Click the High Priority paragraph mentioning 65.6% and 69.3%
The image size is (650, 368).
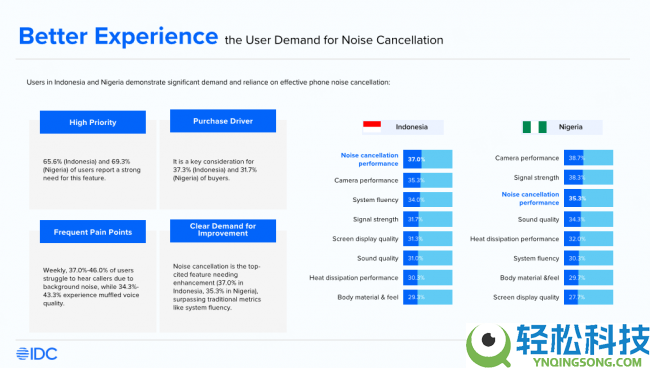coord(92,169)
